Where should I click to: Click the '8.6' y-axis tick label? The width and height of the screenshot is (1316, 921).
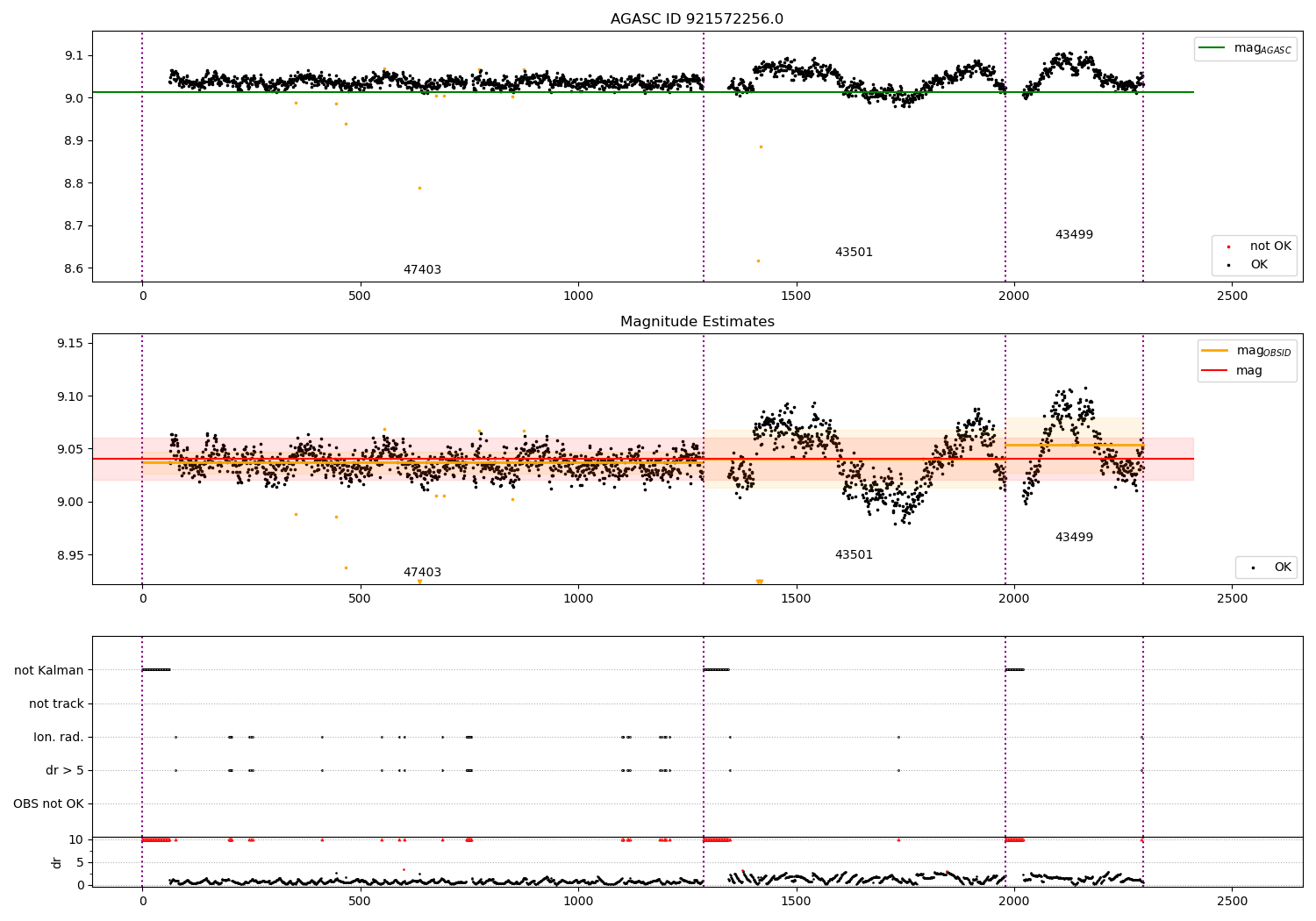(x=74, y=268)
